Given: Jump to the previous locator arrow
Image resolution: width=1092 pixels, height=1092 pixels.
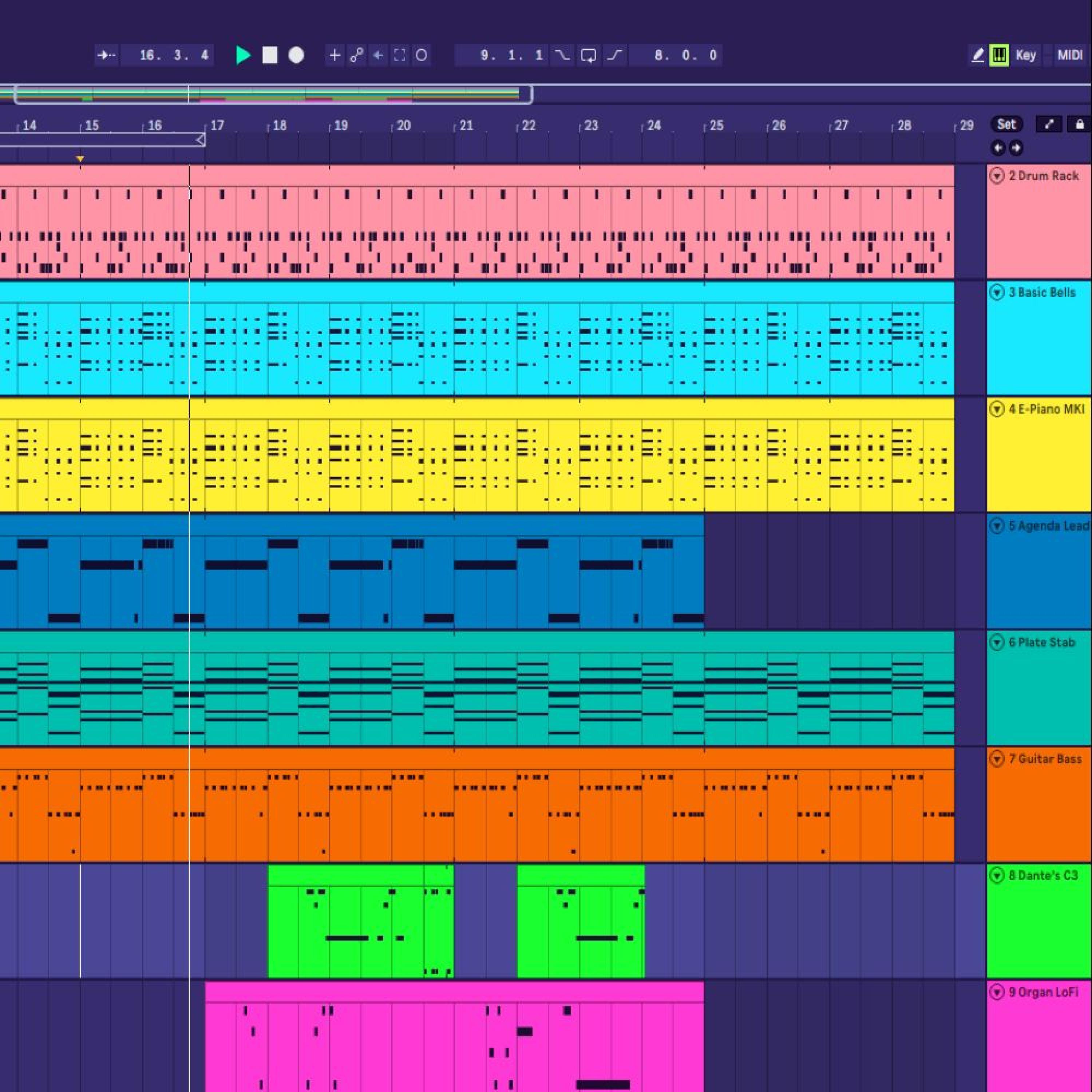Looking at the screenshot, I should [998, 148].
